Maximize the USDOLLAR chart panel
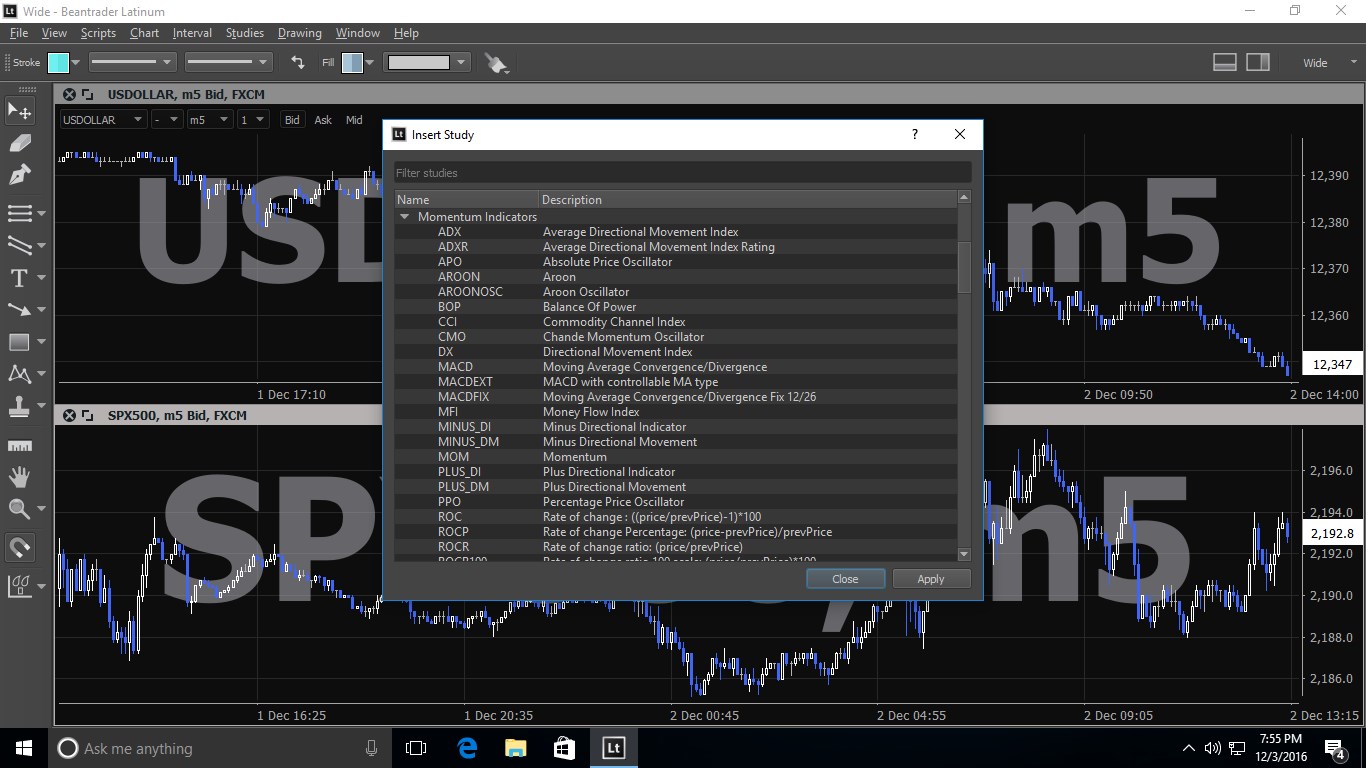 click(x=88, y=95)
